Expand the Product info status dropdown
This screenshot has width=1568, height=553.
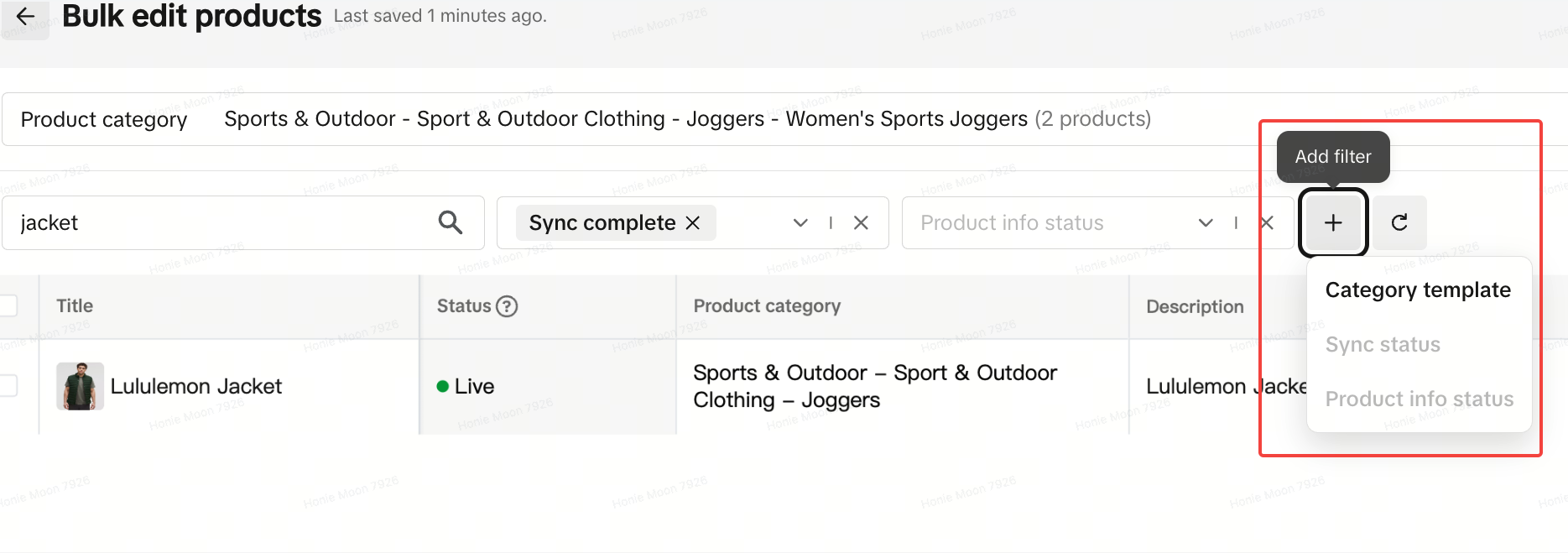[x=1206, y=222]
